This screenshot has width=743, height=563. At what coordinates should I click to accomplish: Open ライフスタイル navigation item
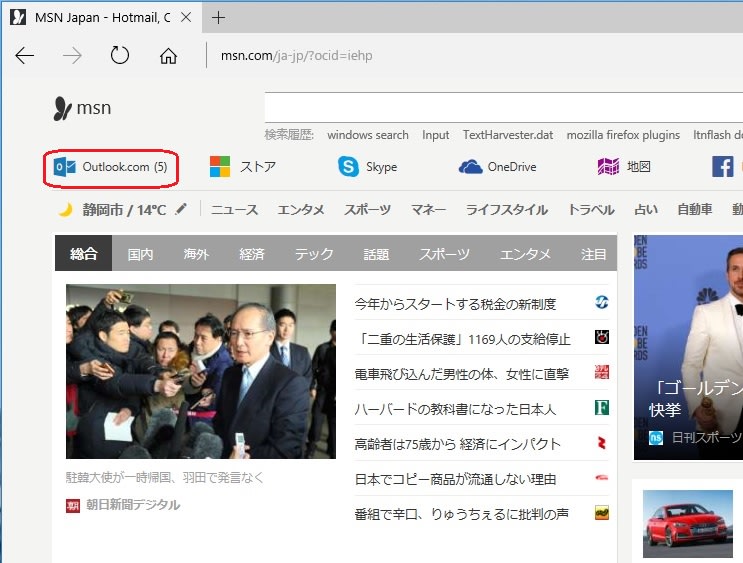[507, 209]
